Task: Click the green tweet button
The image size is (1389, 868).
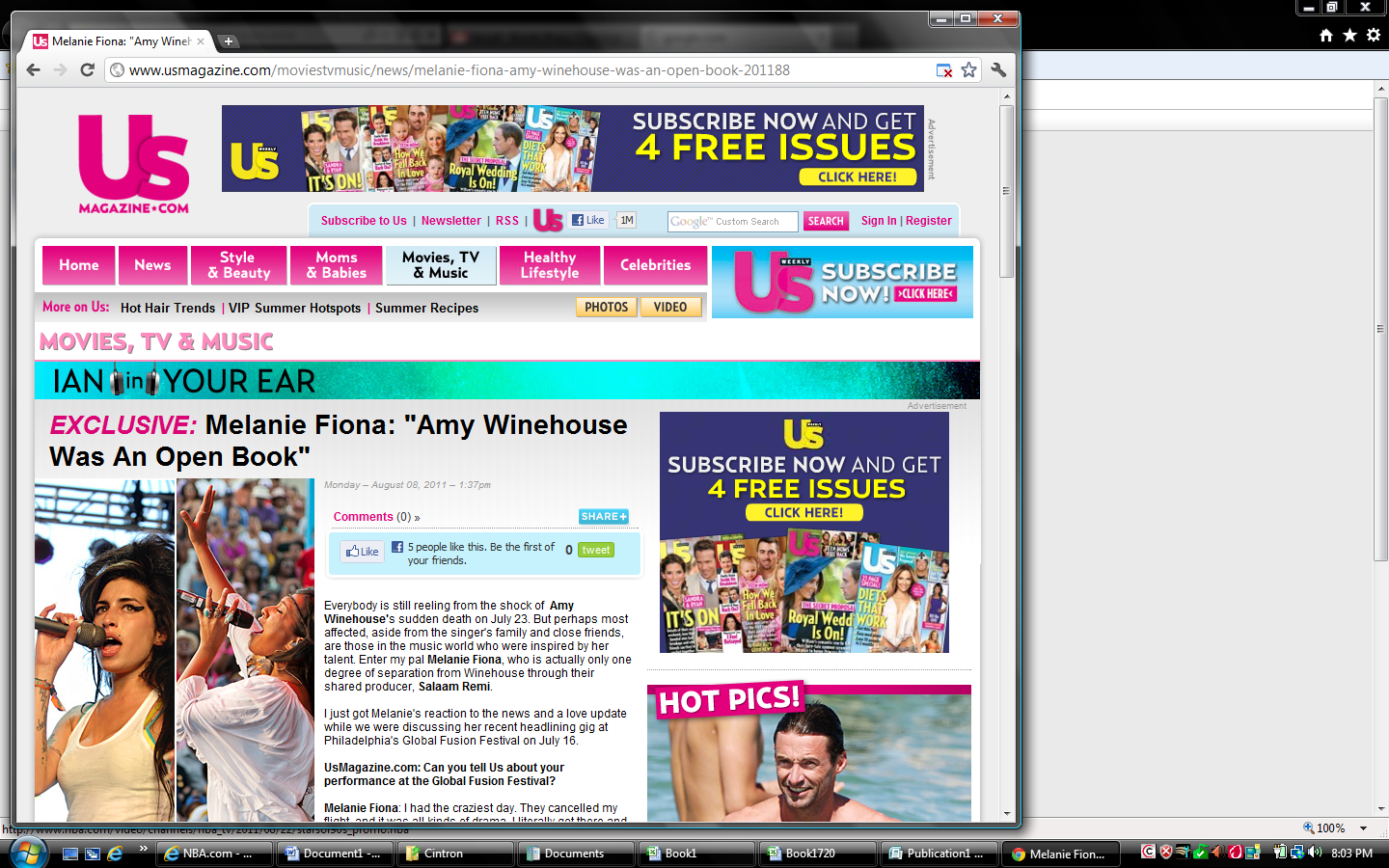Action: [x=596, y=550]
